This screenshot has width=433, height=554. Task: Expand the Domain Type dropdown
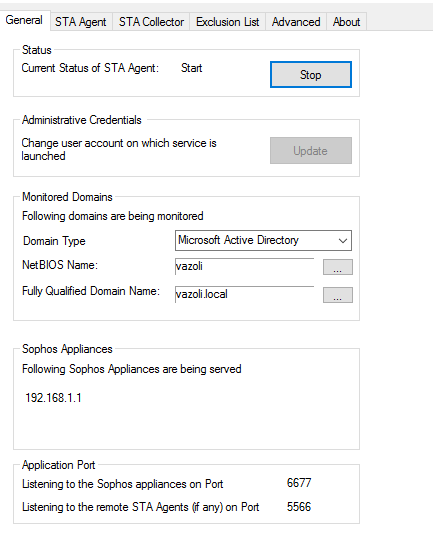click(x=263, y=241)
